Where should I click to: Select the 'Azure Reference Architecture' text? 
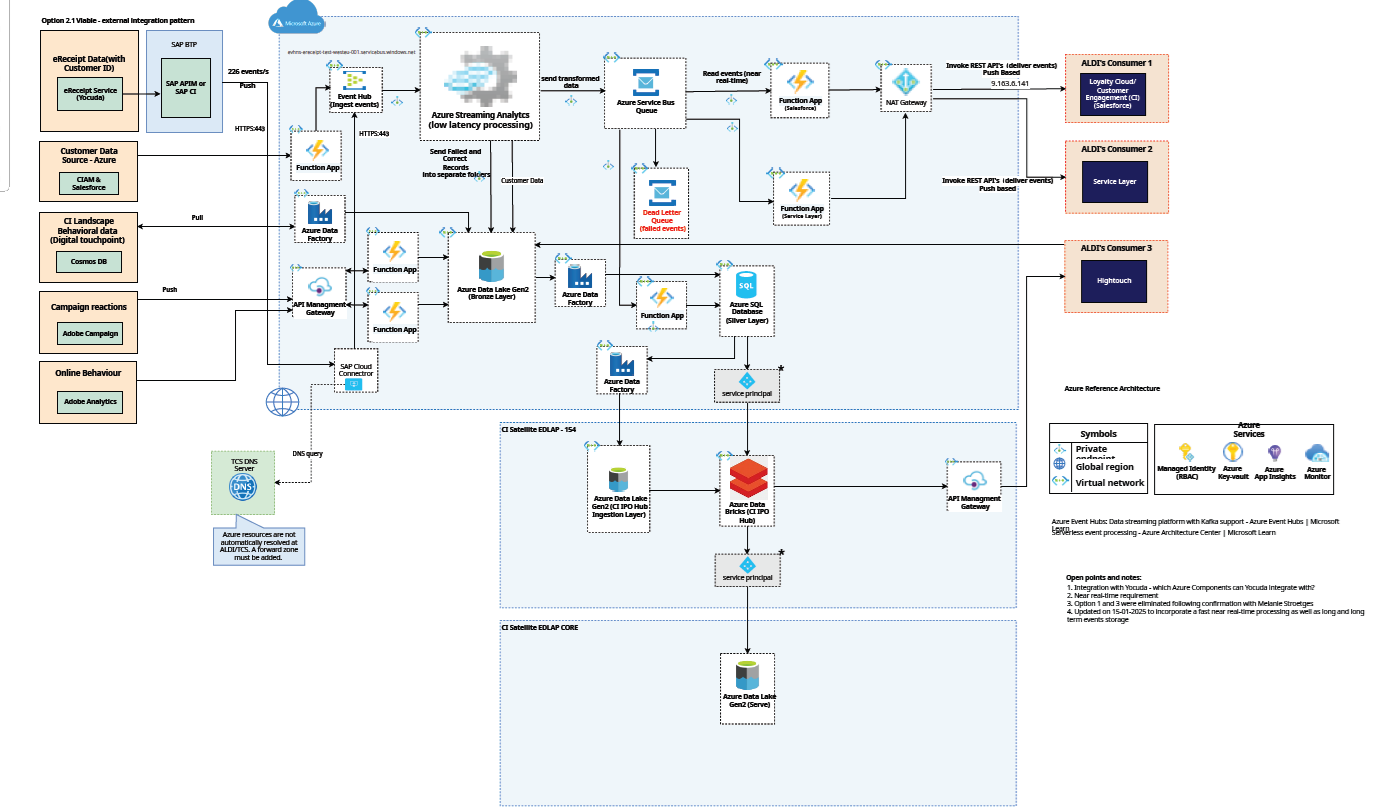coord(1112,388)
